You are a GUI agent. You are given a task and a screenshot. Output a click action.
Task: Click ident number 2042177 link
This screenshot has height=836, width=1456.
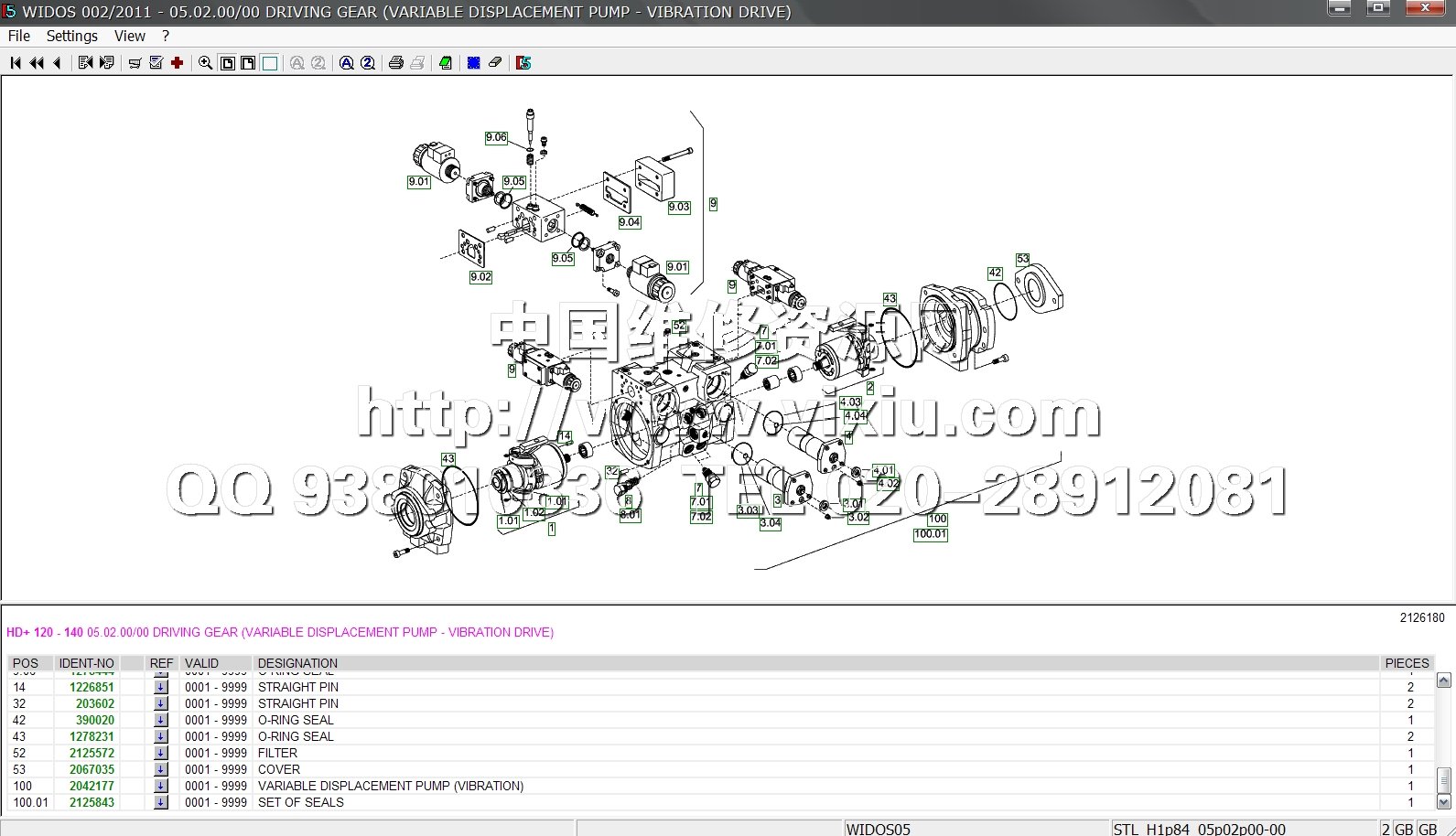(92, 786)
